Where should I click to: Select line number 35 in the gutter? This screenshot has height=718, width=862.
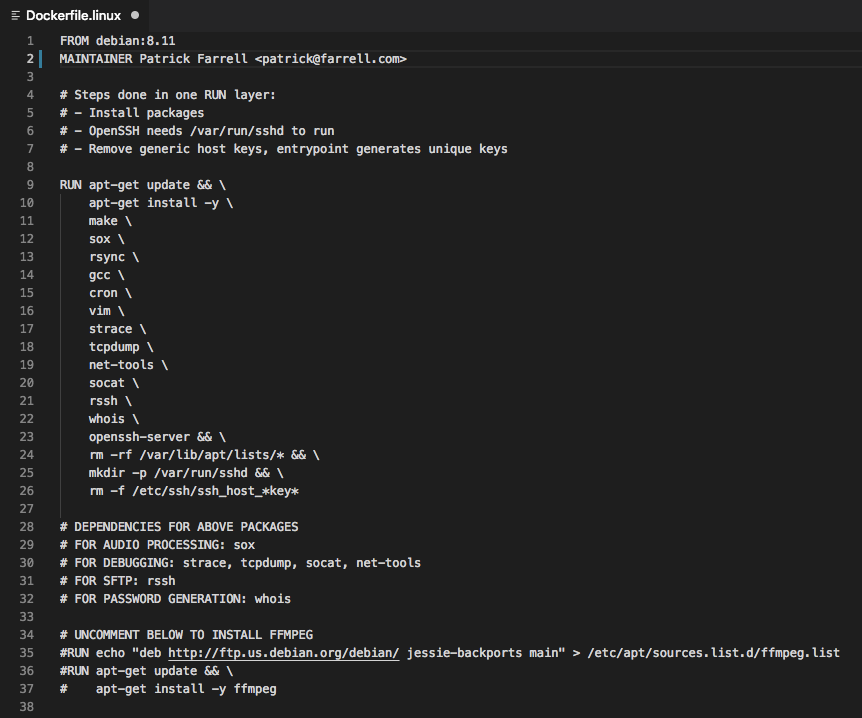point(30,652)
